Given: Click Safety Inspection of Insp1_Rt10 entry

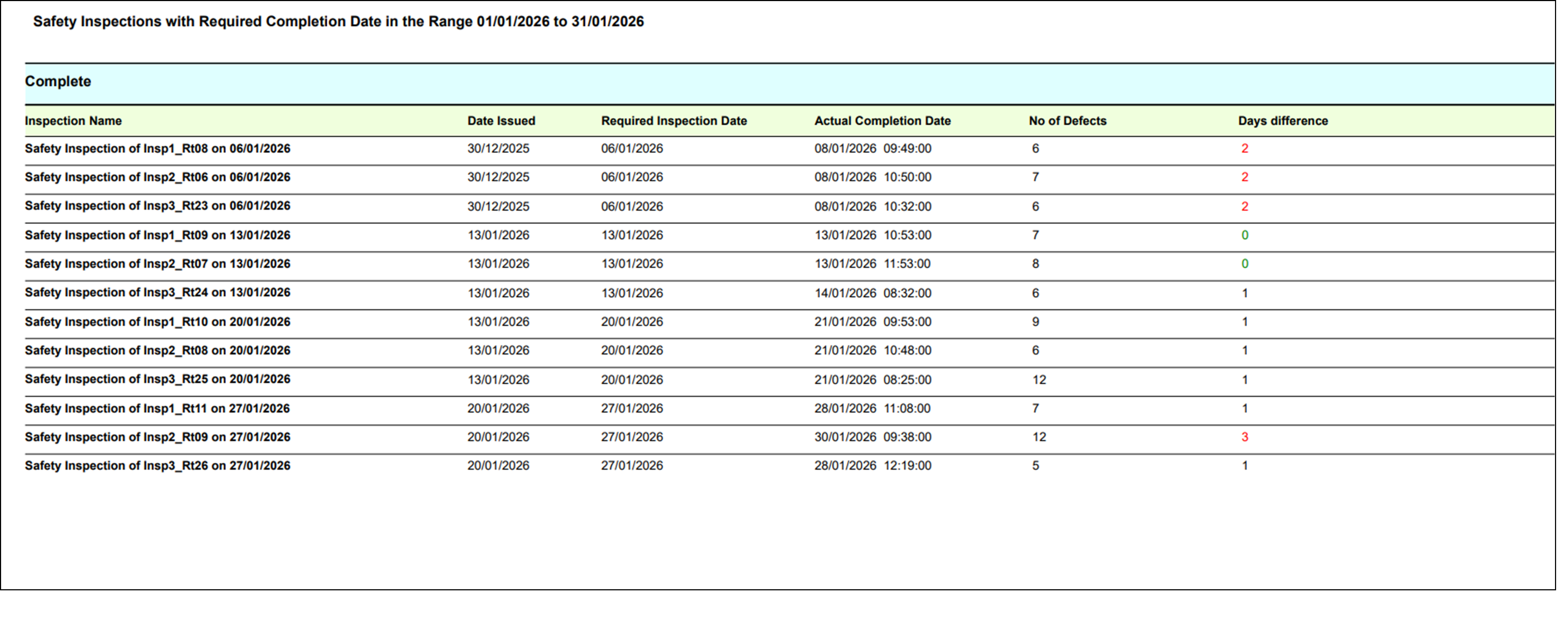Looking at the screenshot, I should 157,321.
